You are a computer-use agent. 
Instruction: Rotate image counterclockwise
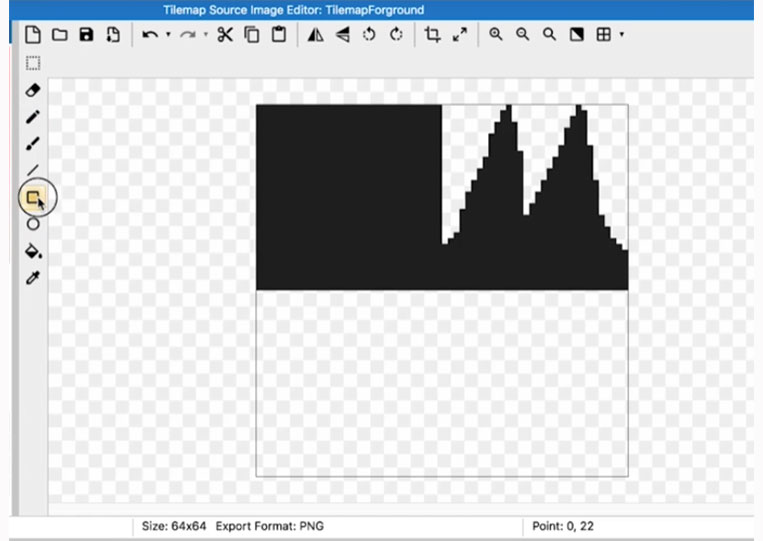tap(369, 35)
